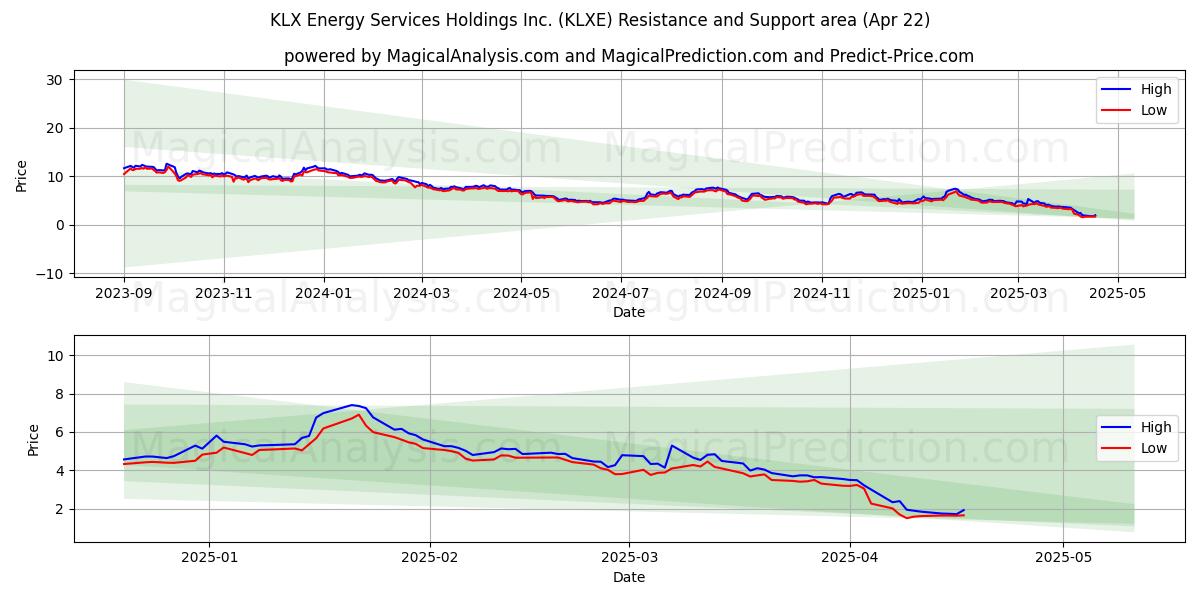Screen dimensions: 1200x600
Task: Click the '6' y-axis tick in bottom chart
Action: (60, 432)
